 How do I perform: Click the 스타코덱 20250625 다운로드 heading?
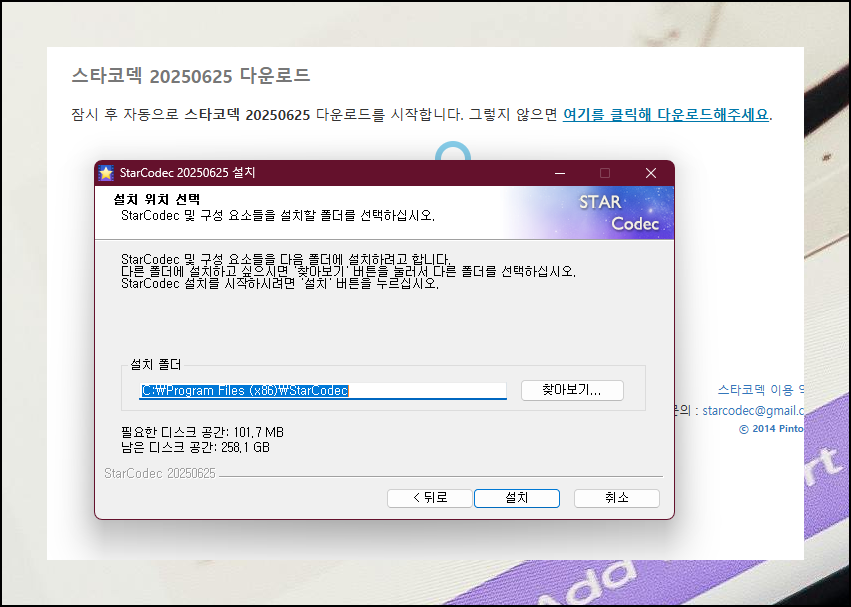tap(191, 75)
